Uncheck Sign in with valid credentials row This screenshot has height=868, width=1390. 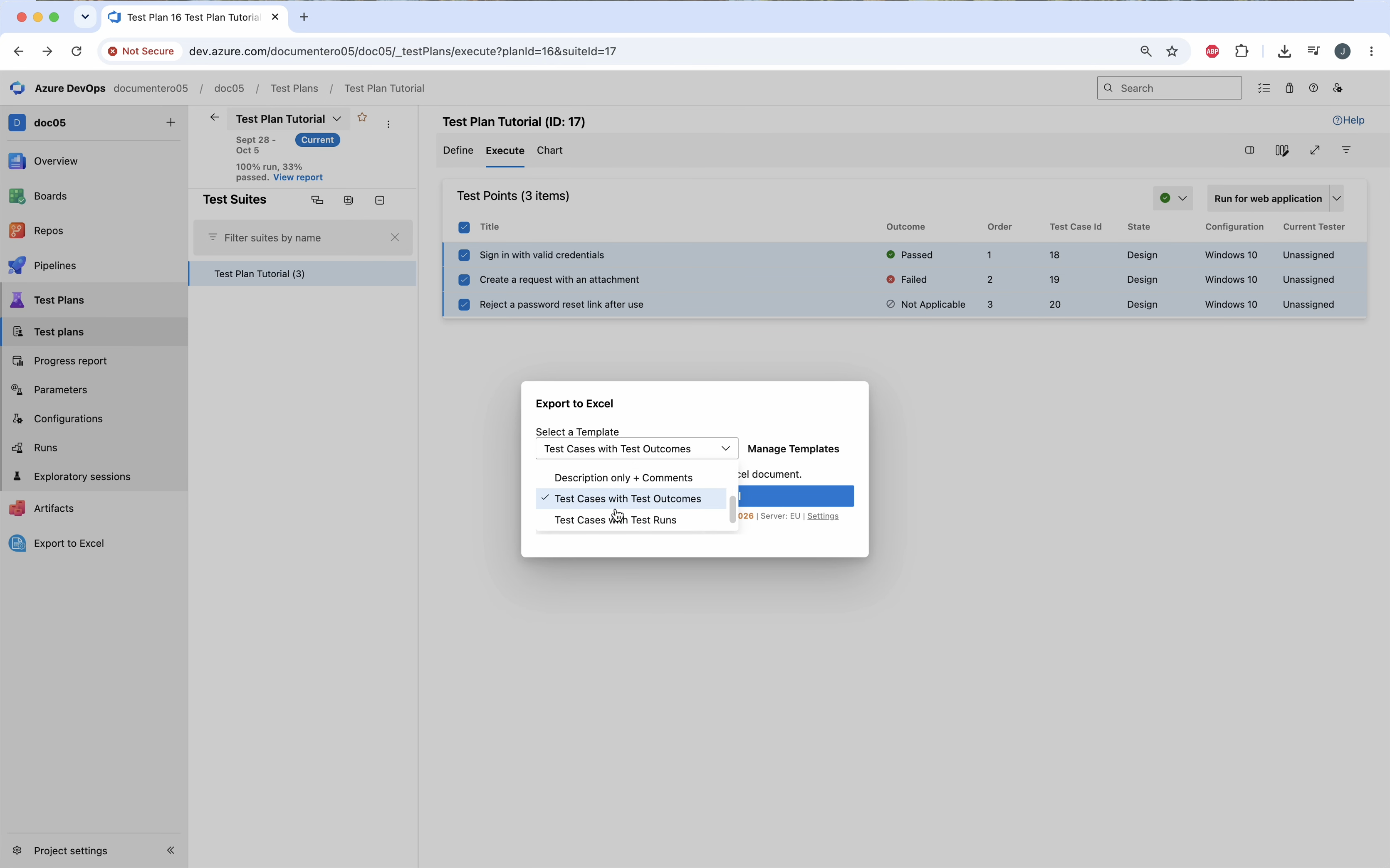coord(464,255)
